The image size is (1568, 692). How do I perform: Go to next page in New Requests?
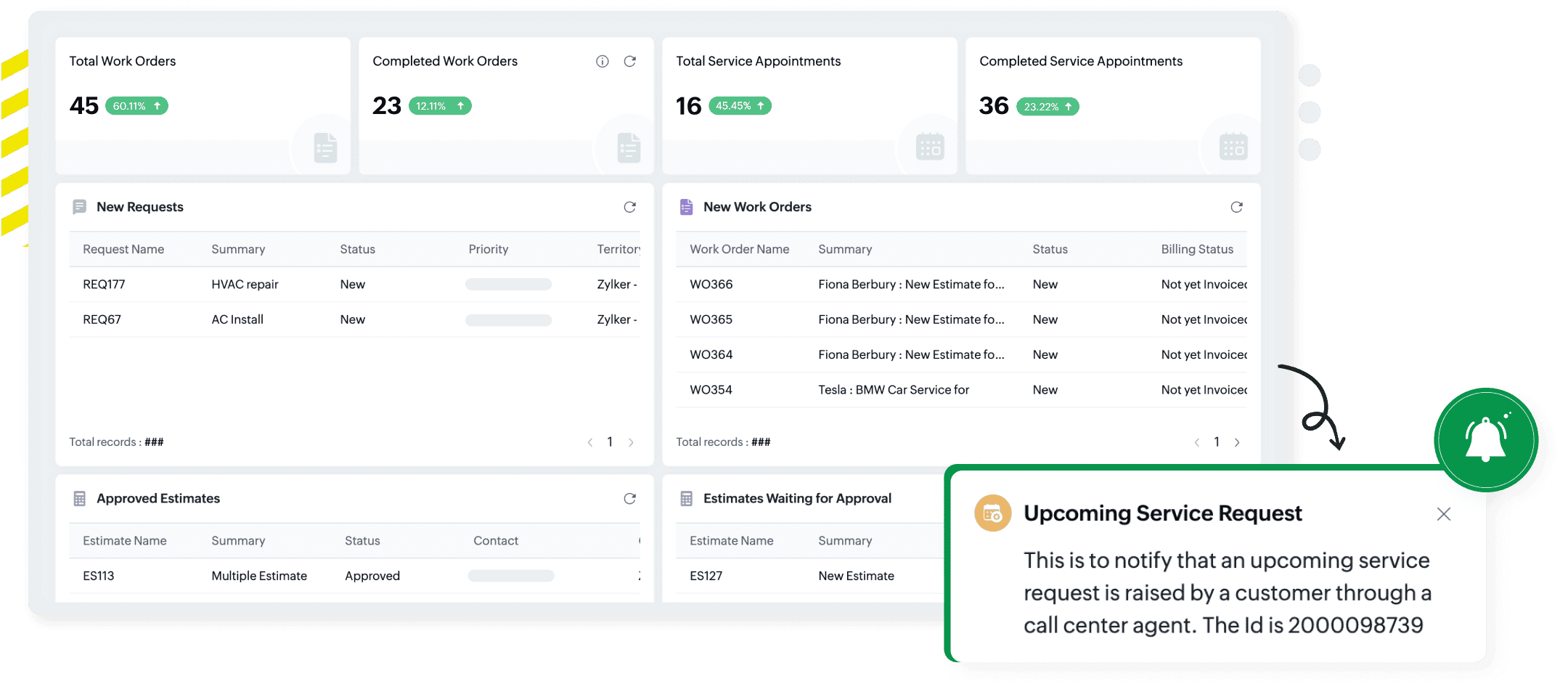click(x=631, y=442)
